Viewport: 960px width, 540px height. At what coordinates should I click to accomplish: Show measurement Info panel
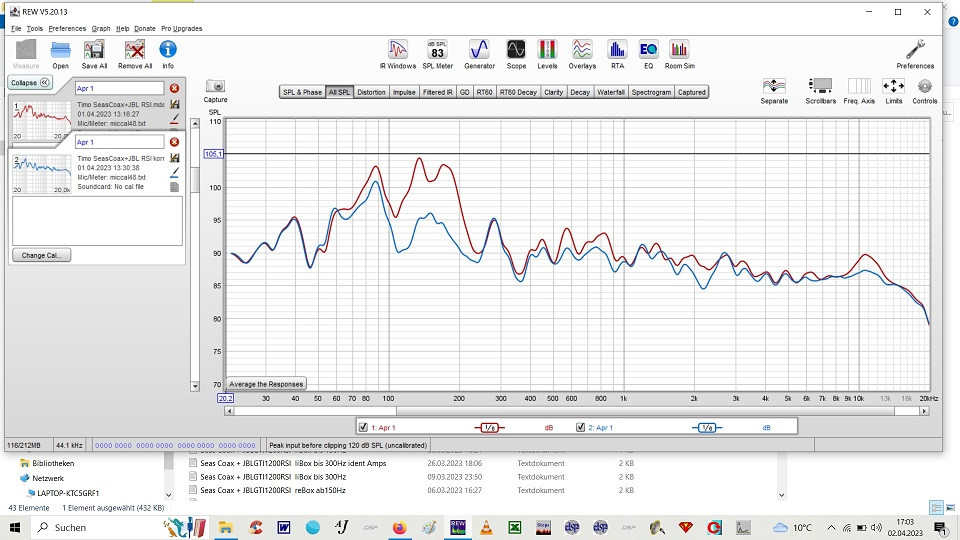coord(168,54)
